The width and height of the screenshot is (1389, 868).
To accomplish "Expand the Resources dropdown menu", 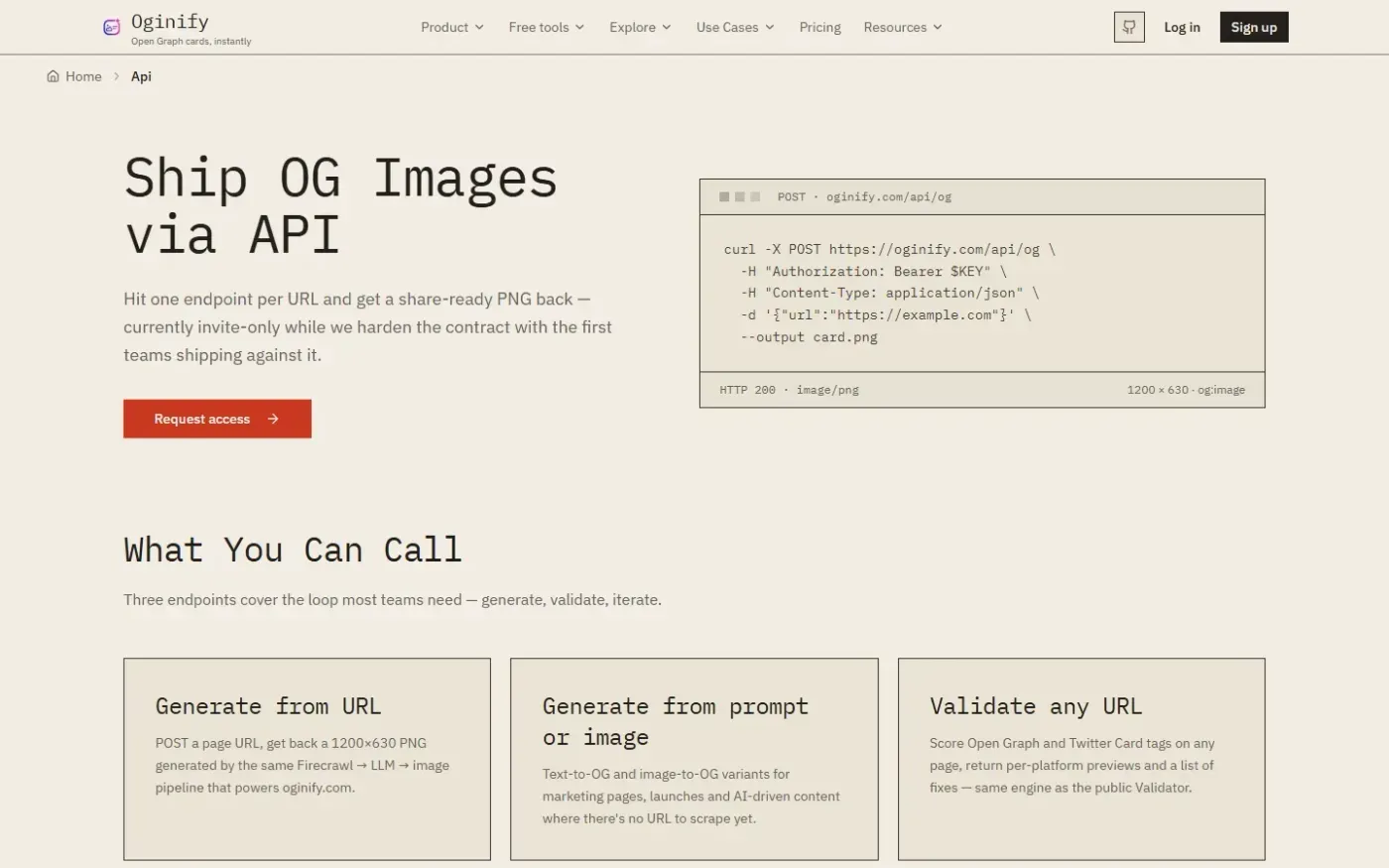I will click(903, 27).
